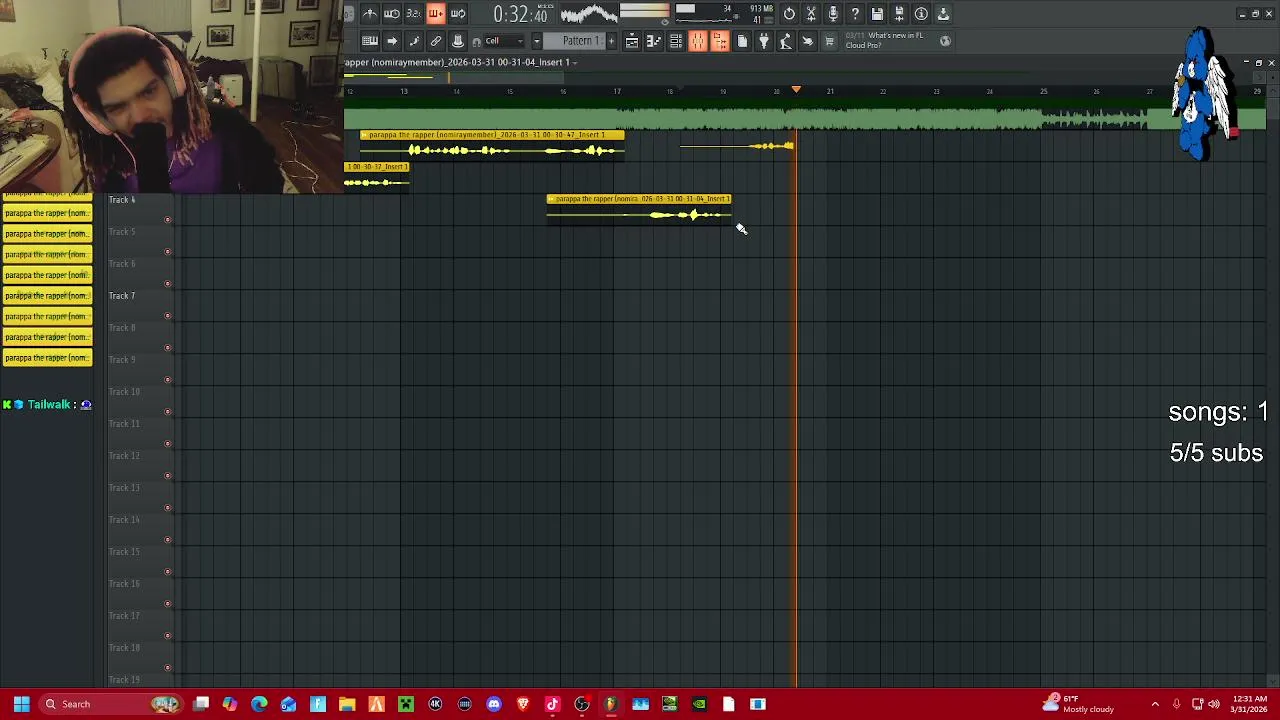The height and width of the screenshot is (720, 1280).
Task: Open the shopping cart shop icon
Action: tap(829, 41)
